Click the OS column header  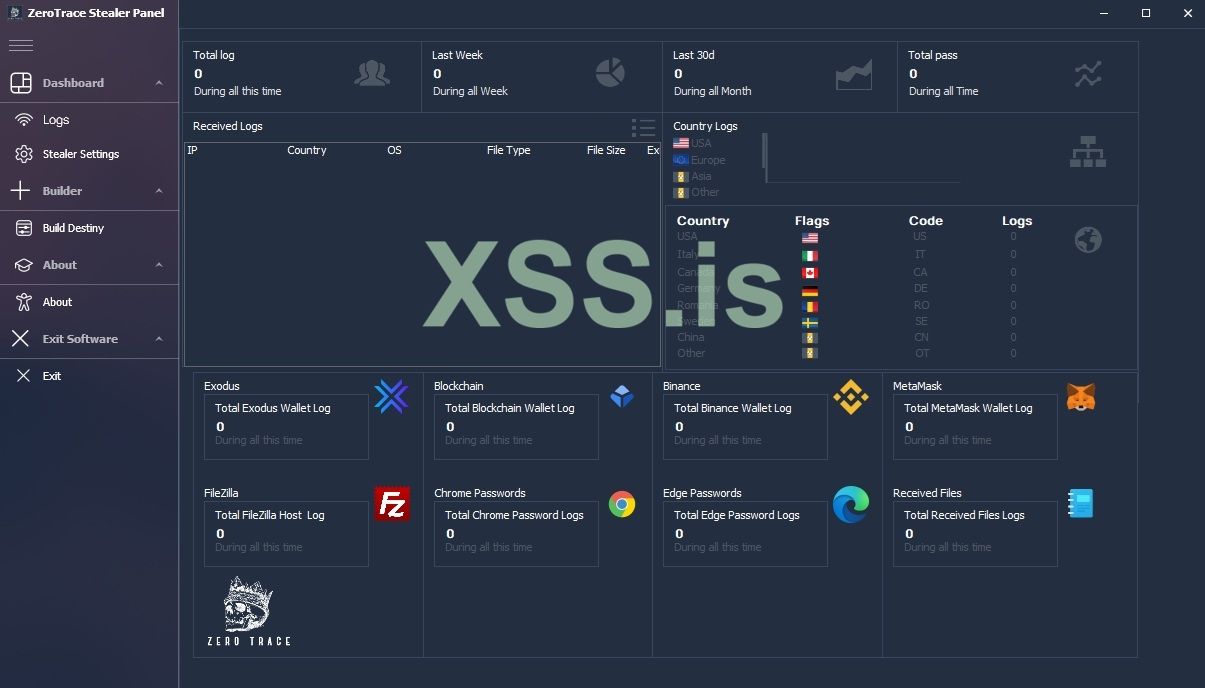tap(394, 150)
